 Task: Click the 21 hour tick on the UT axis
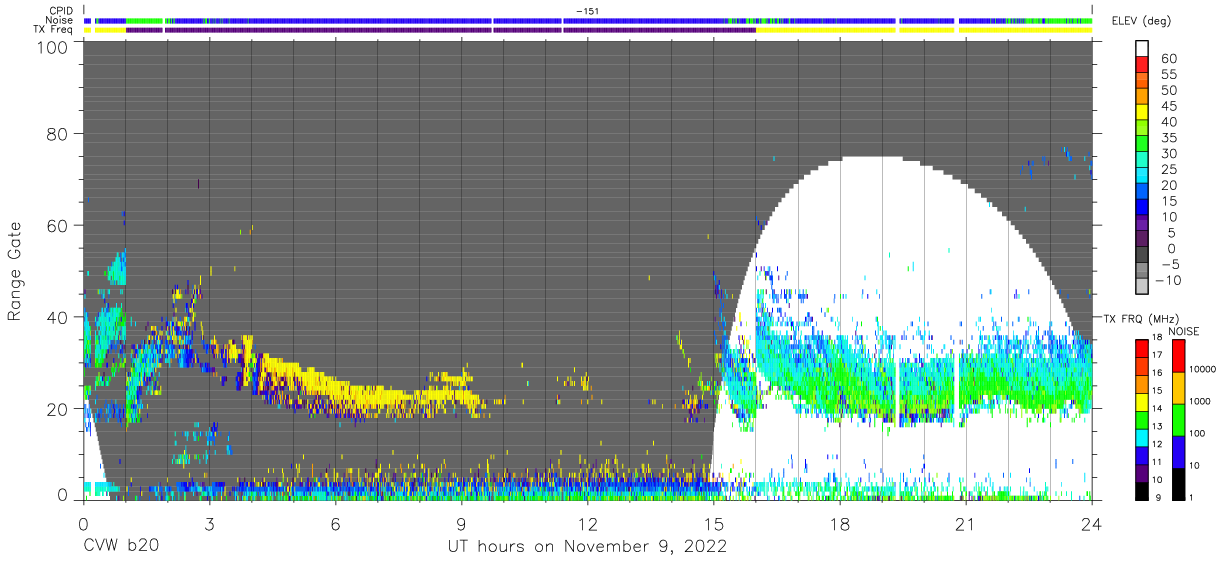966,522
